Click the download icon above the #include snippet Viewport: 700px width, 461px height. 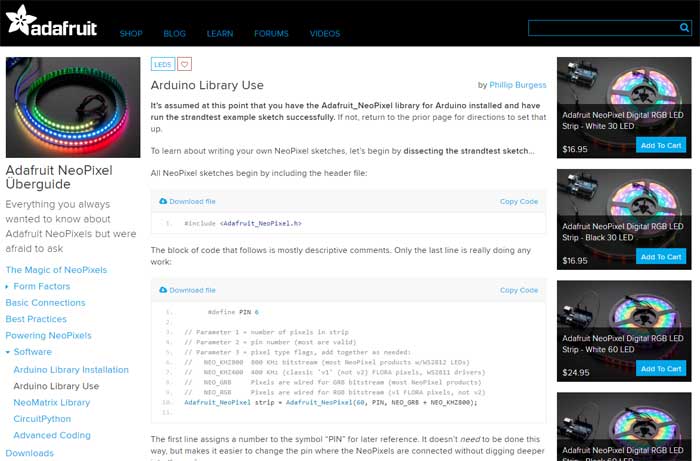coord(161,201)
